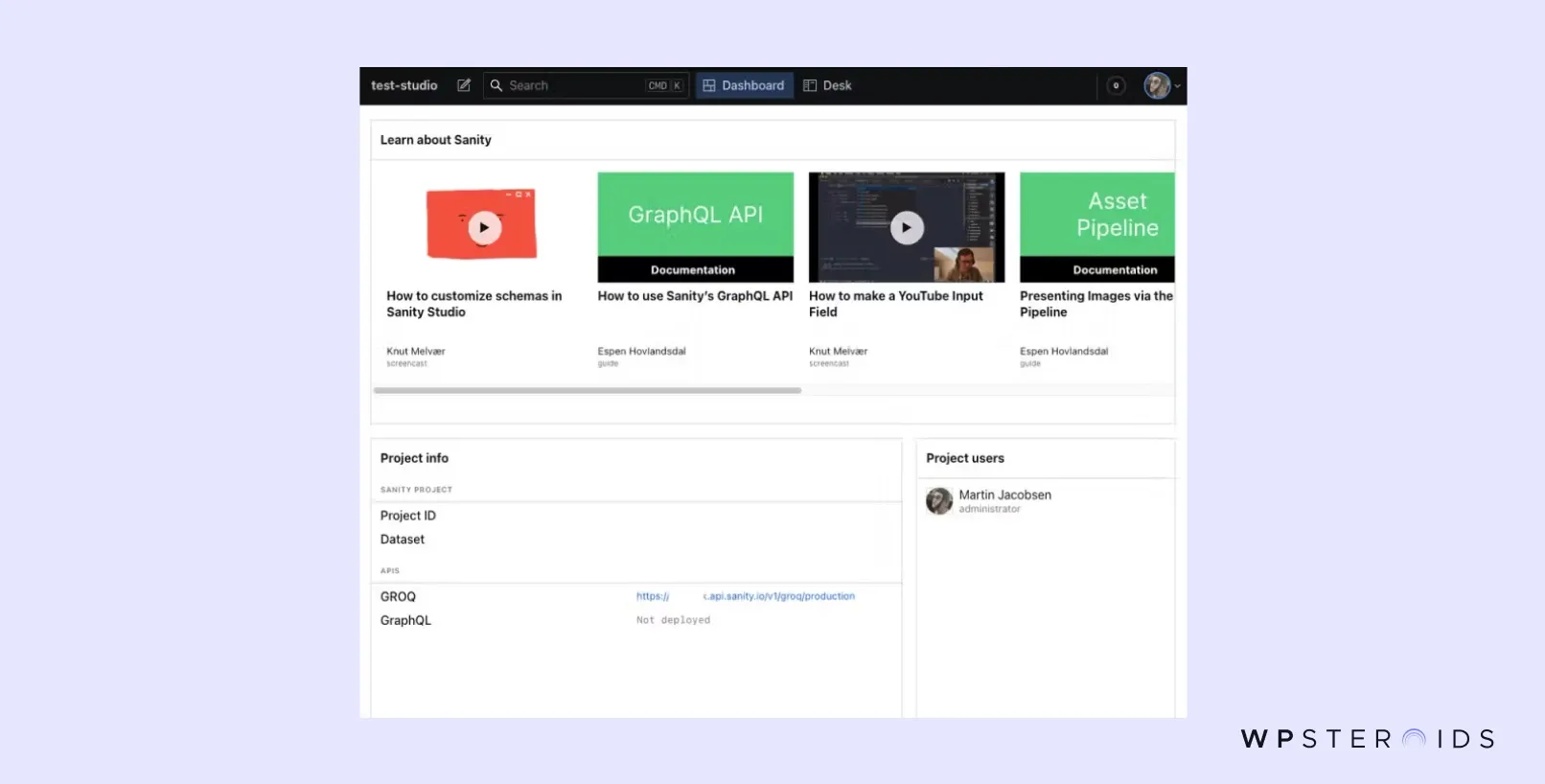Click the 'GROQ' API row label
Image resolution: width=1545 pixels, height=784 pixels.
(398, 596)
